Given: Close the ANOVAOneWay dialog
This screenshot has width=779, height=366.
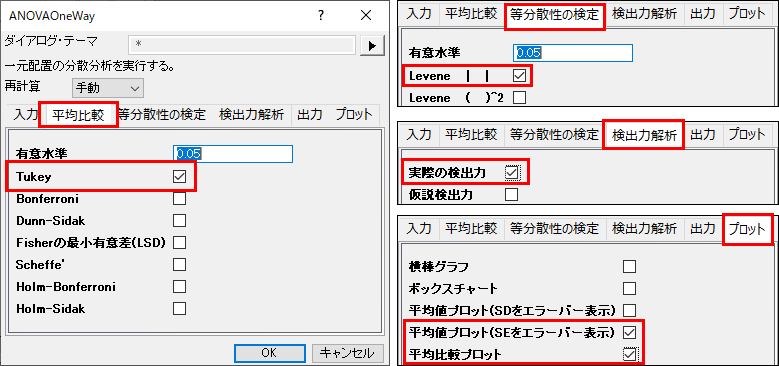Looking at the screenshot, I should pos(366,16).
